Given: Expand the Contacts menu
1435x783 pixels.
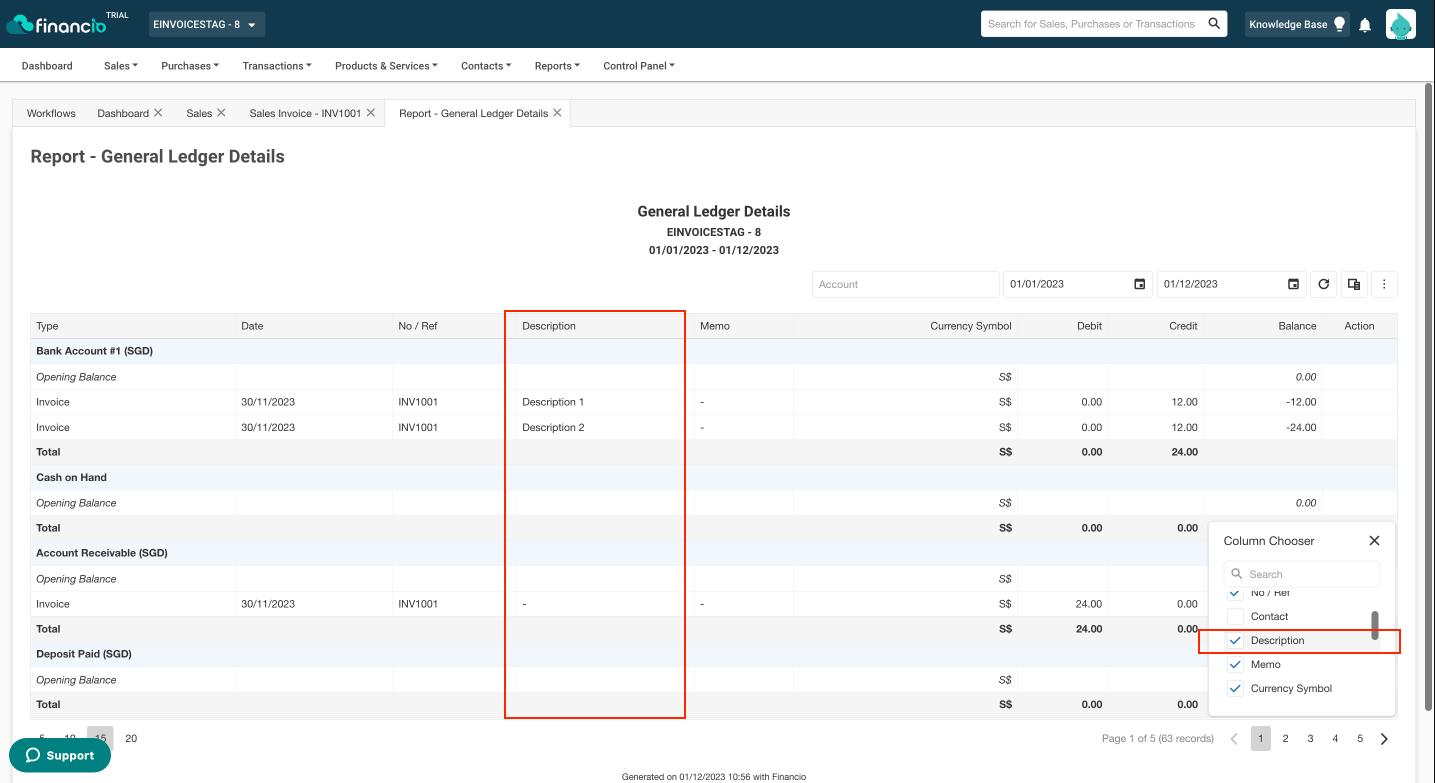Looking at the screenshot, I should (x=486, y=66).
